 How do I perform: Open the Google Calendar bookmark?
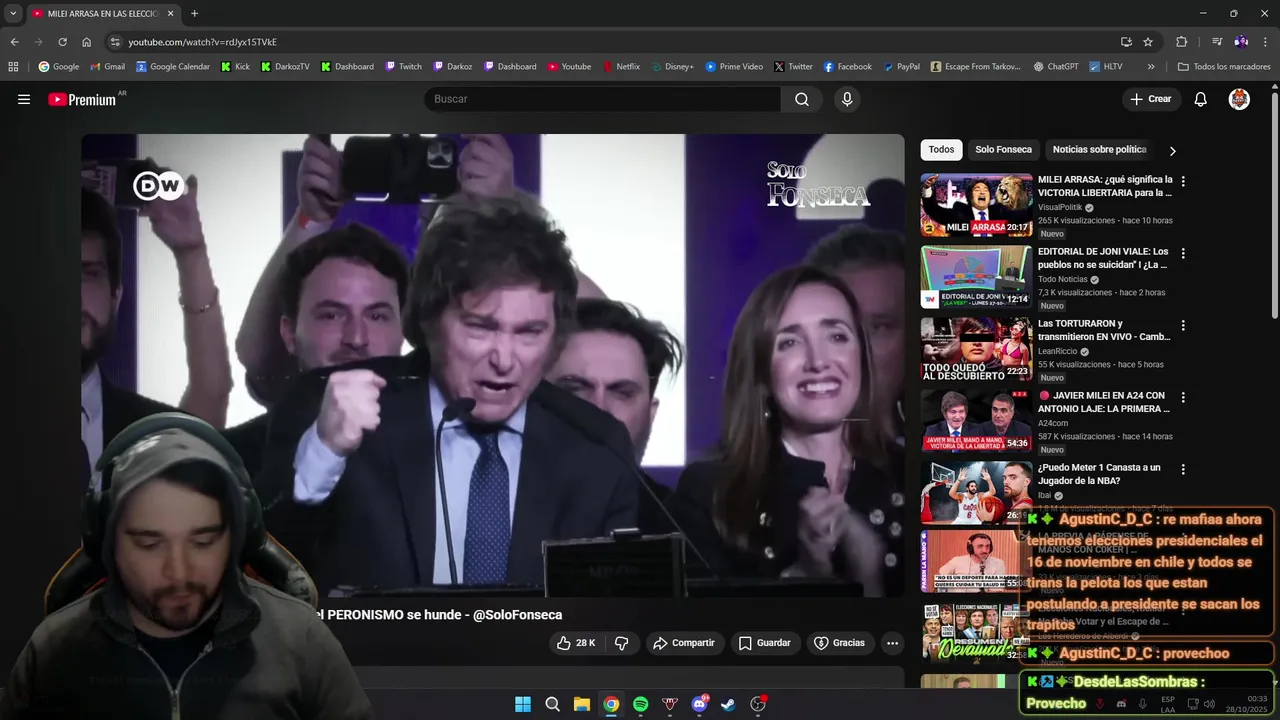point(173,67)
